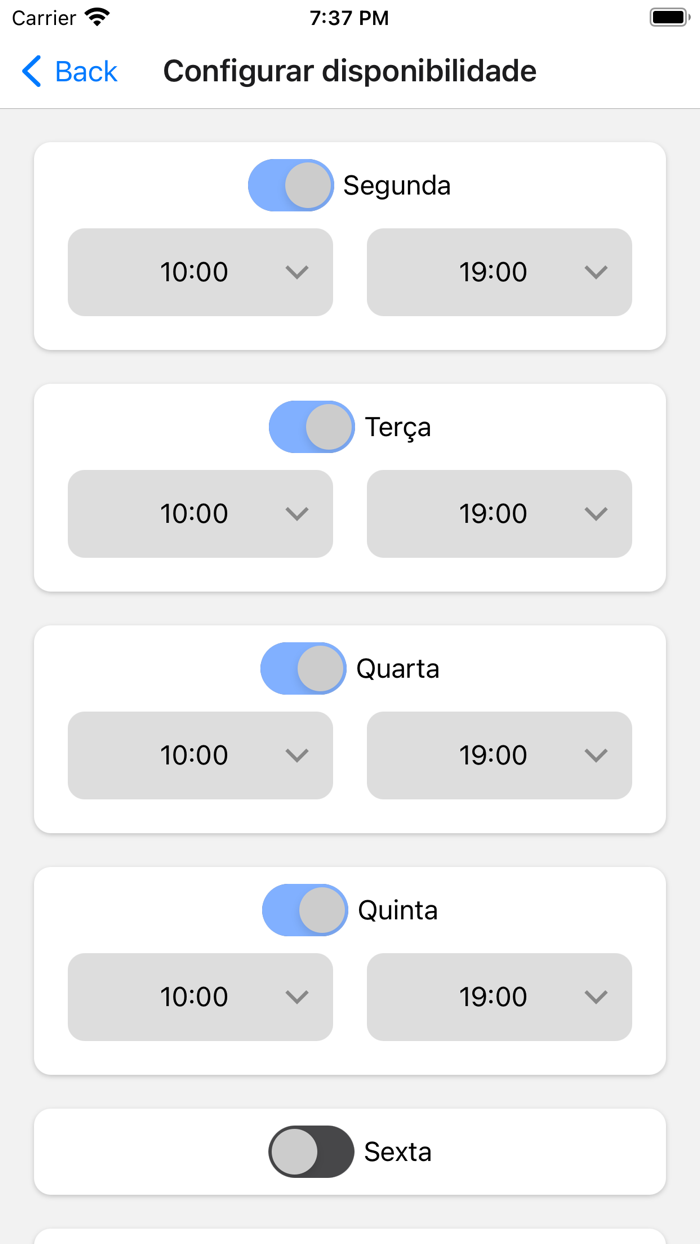Toggle off Quarta availability
The width and height of the screenshot is (700, 1244).
304,668
